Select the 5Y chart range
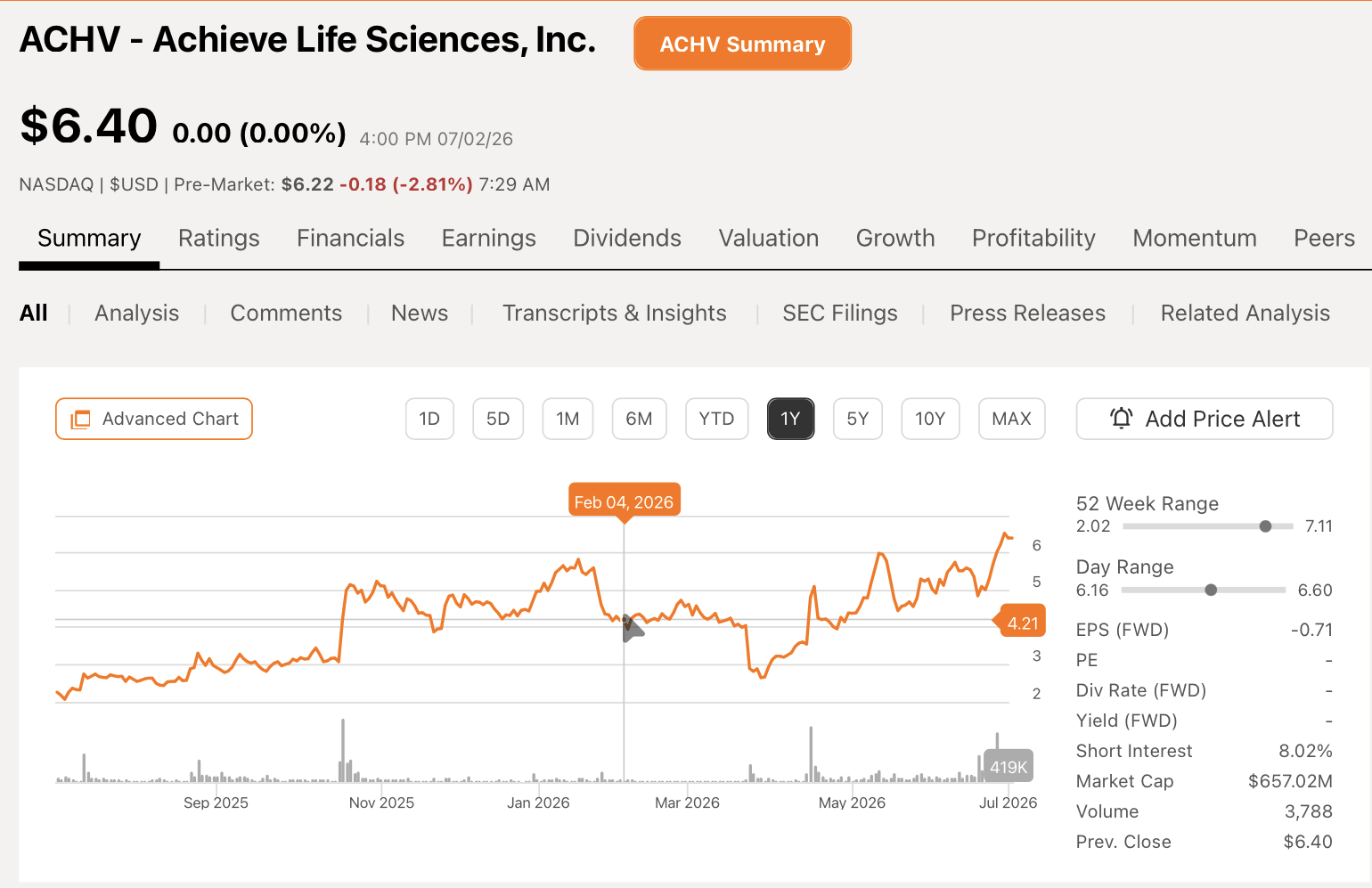 click(x=857, y=419)
